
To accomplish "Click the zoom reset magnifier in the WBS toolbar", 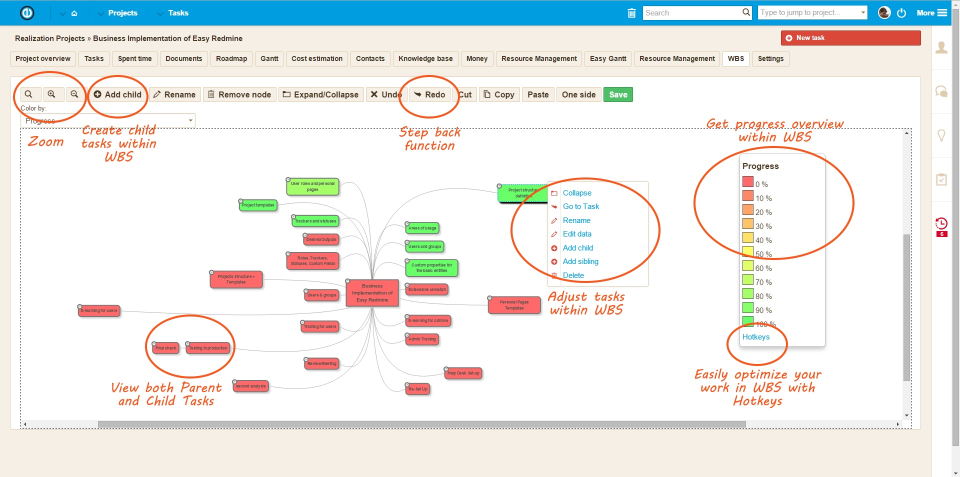I will pos(29,94).
